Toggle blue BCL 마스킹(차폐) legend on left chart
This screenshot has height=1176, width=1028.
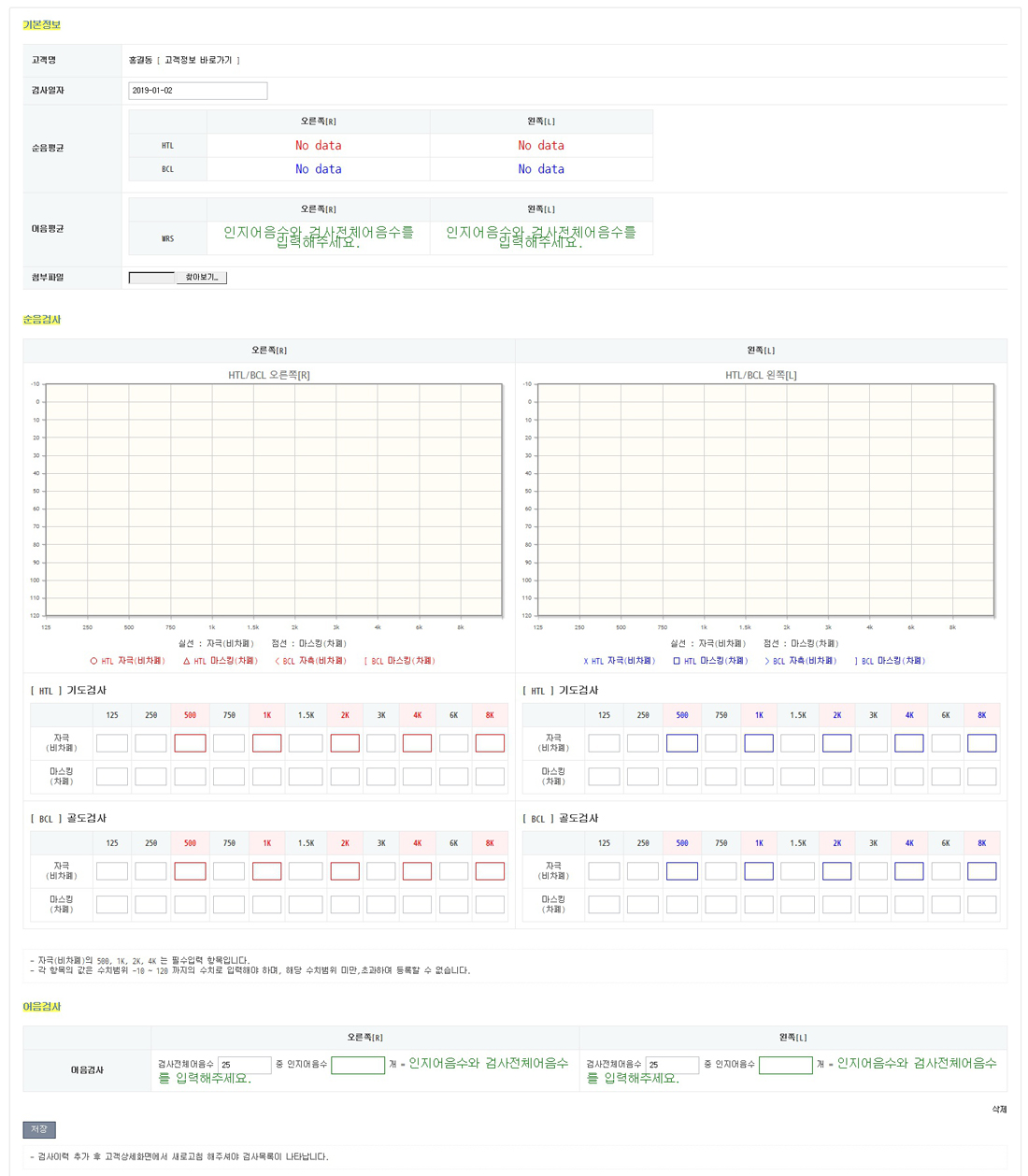(x=890, y=661)
